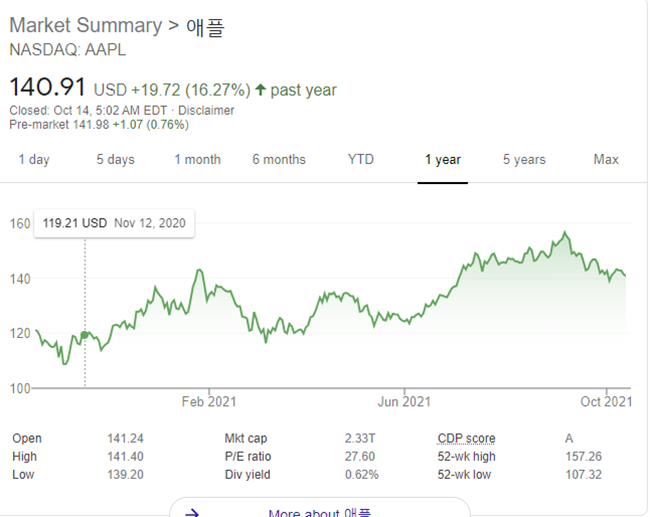This screenshot has width=650, height=517.
Task: Click the 52-wk high value 157.26
Action: click(x=584, y=456)
